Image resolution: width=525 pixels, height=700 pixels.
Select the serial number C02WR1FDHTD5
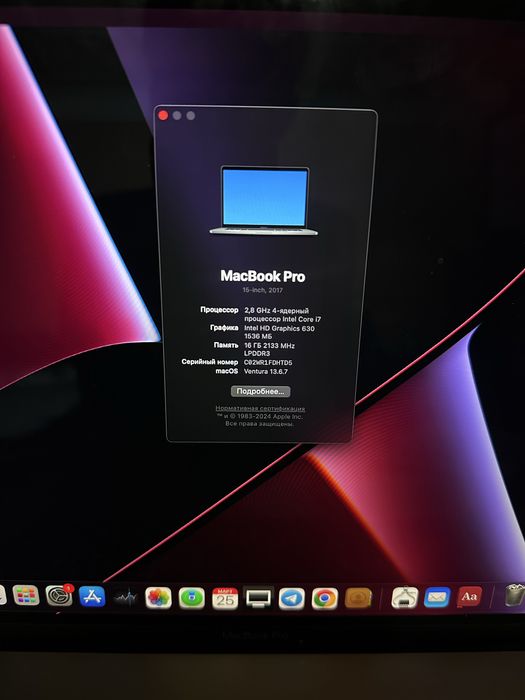coord(268,362)
